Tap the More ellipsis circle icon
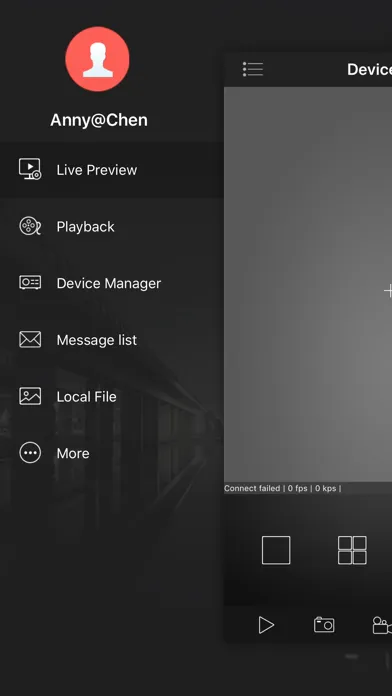The height and width of the screenshot is (696, 392). click(30, 453)
